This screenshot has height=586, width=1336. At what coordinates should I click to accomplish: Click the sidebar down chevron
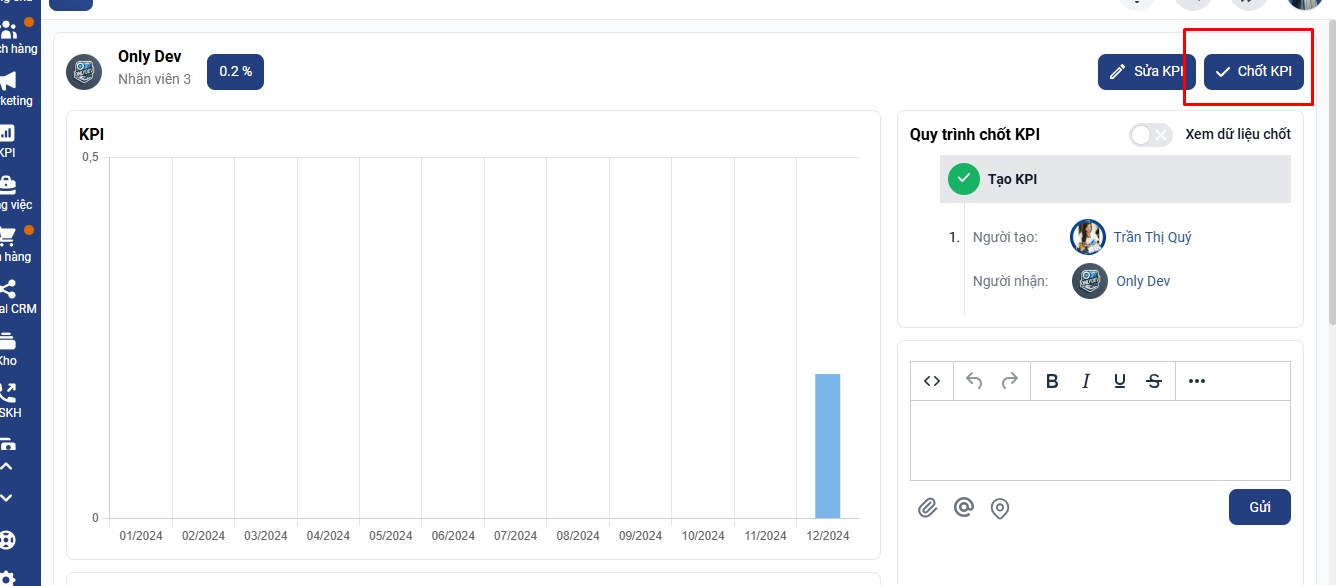point(7,497)
